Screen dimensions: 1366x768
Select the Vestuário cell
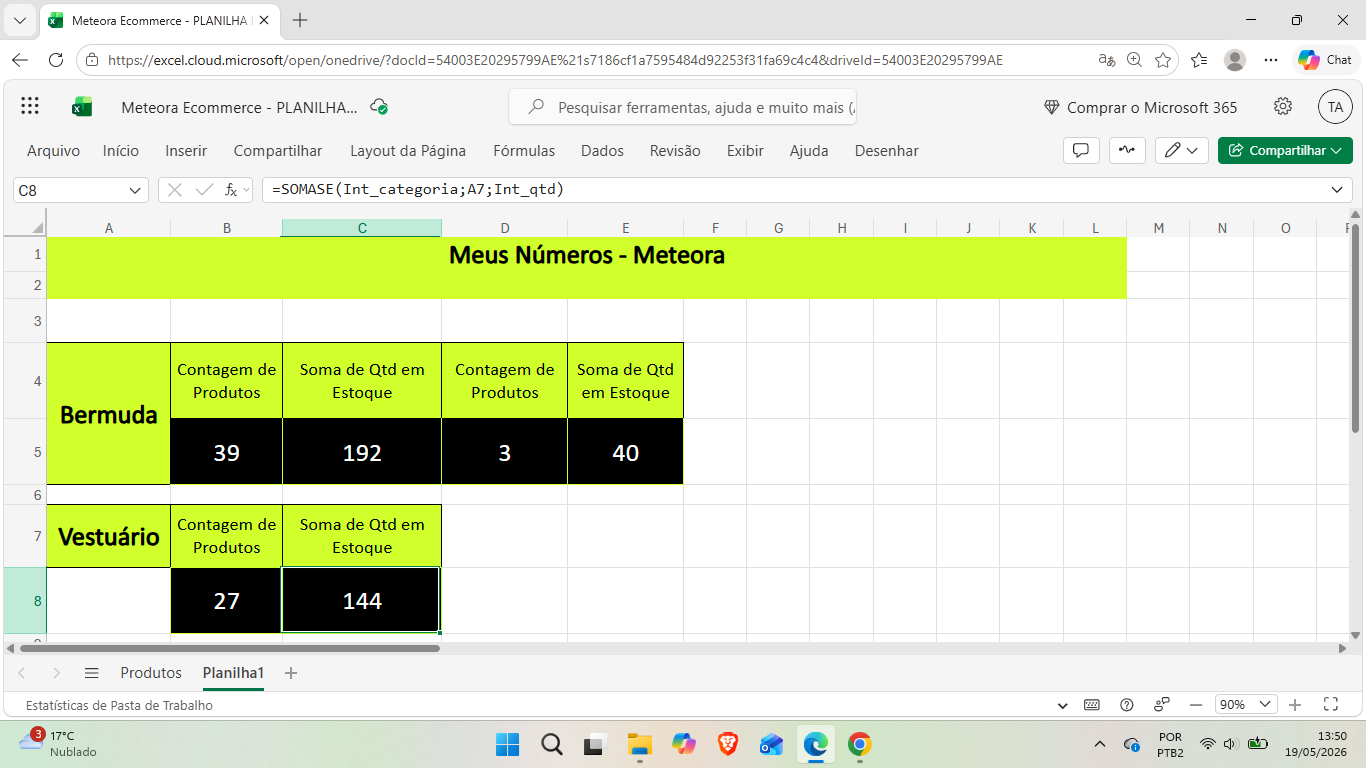click(x=109, y=536)
